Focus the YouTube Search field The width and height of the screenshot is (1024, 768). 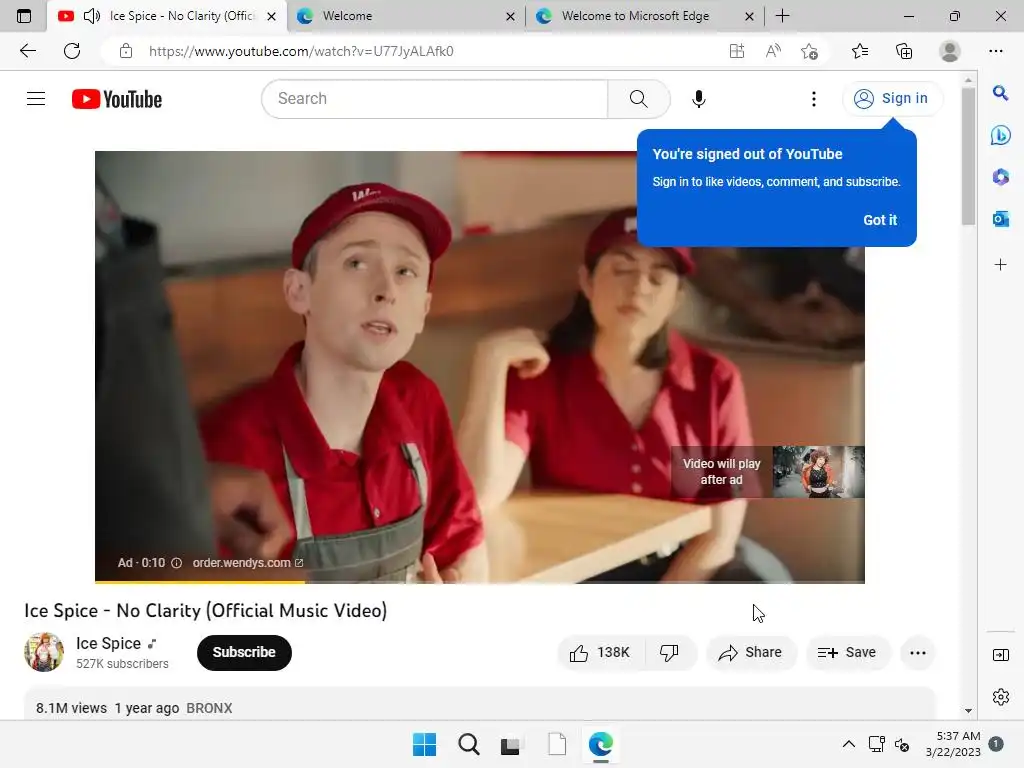point(434,99)
